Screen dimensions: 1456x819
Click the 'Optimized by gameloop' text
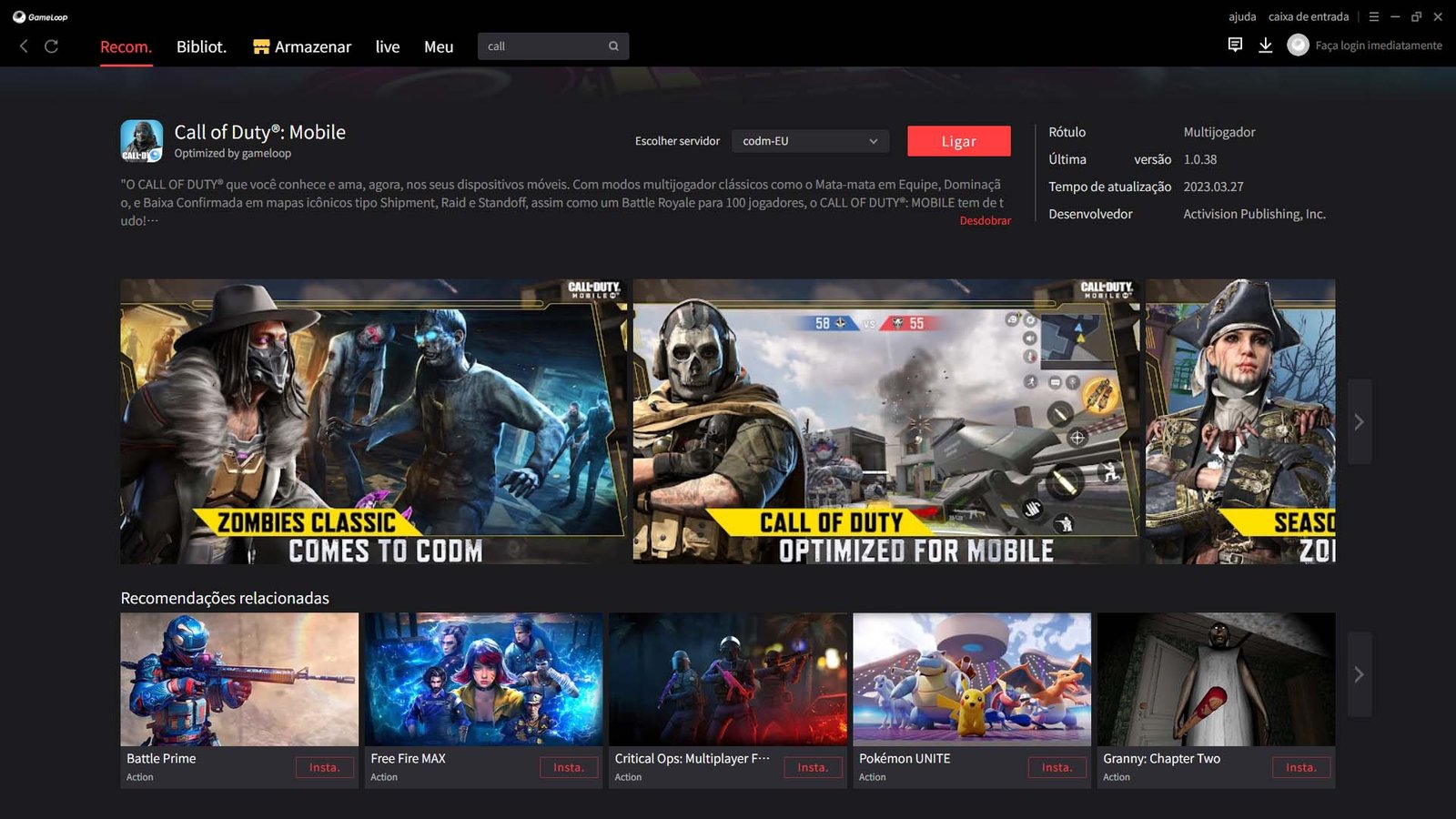(x=233, y=154)
